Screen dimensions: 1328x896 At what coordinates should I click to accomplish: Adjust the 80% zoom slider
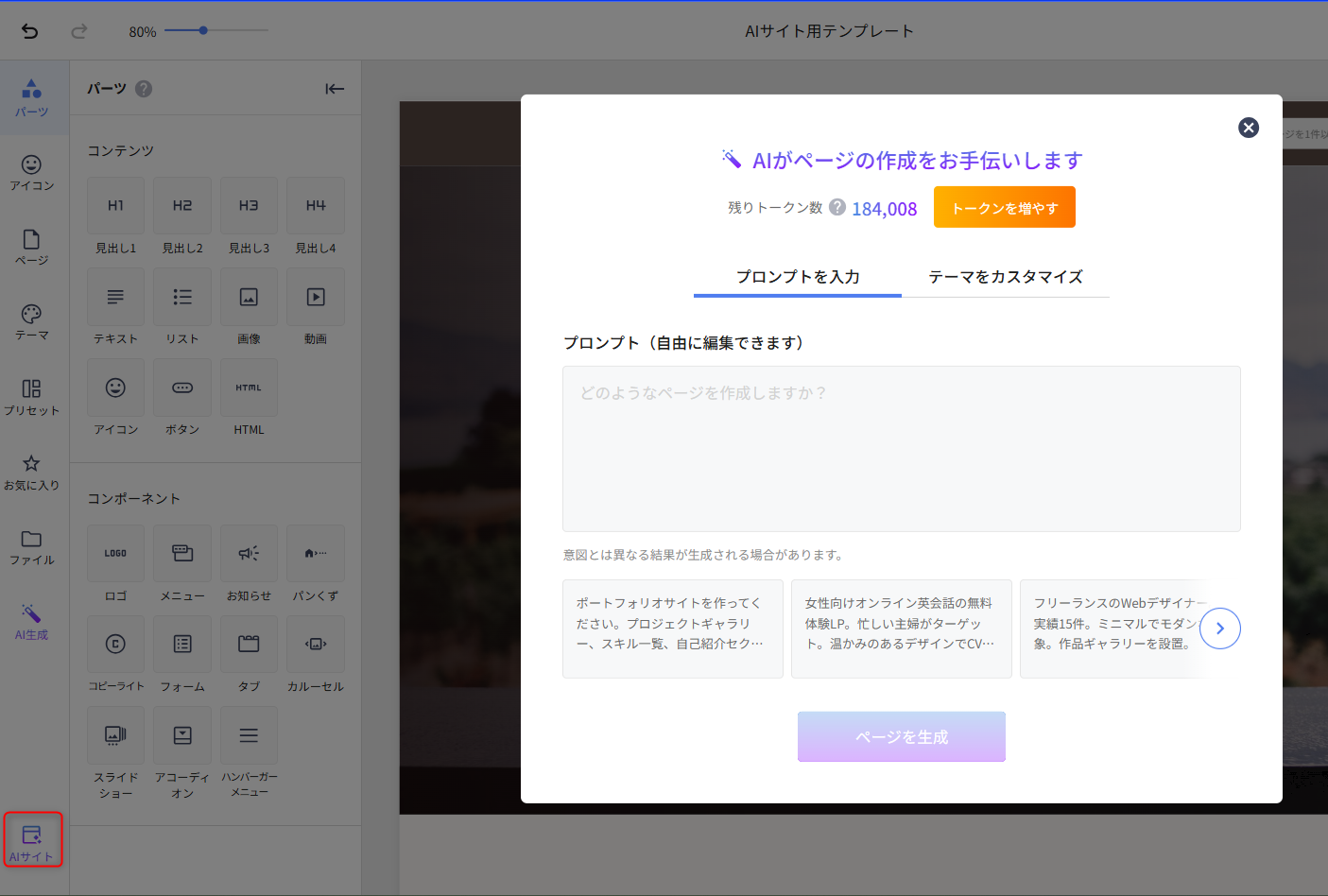pyautogui.click(x=203, y=30)
